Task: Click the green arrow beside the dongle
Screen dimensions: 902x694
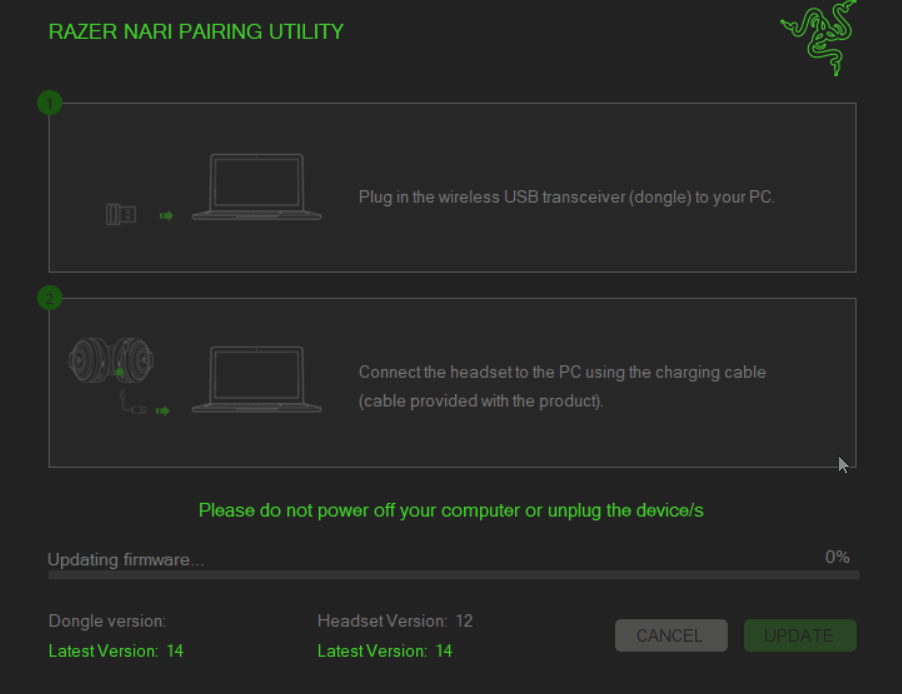Action: [x=166, y=216]
